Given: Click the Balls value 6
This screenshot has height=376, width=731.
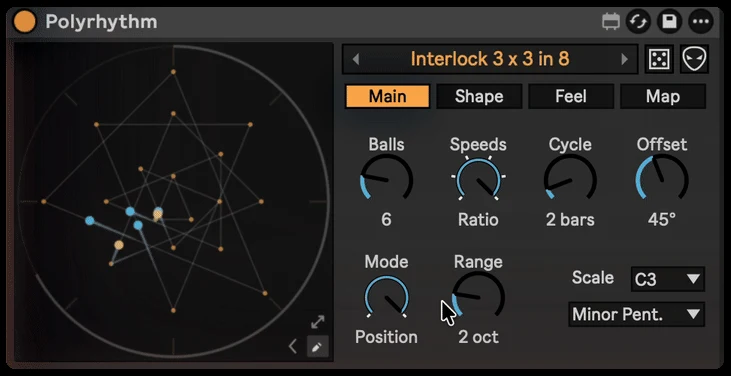Looking at the screenshot, I should click(386, 219).
